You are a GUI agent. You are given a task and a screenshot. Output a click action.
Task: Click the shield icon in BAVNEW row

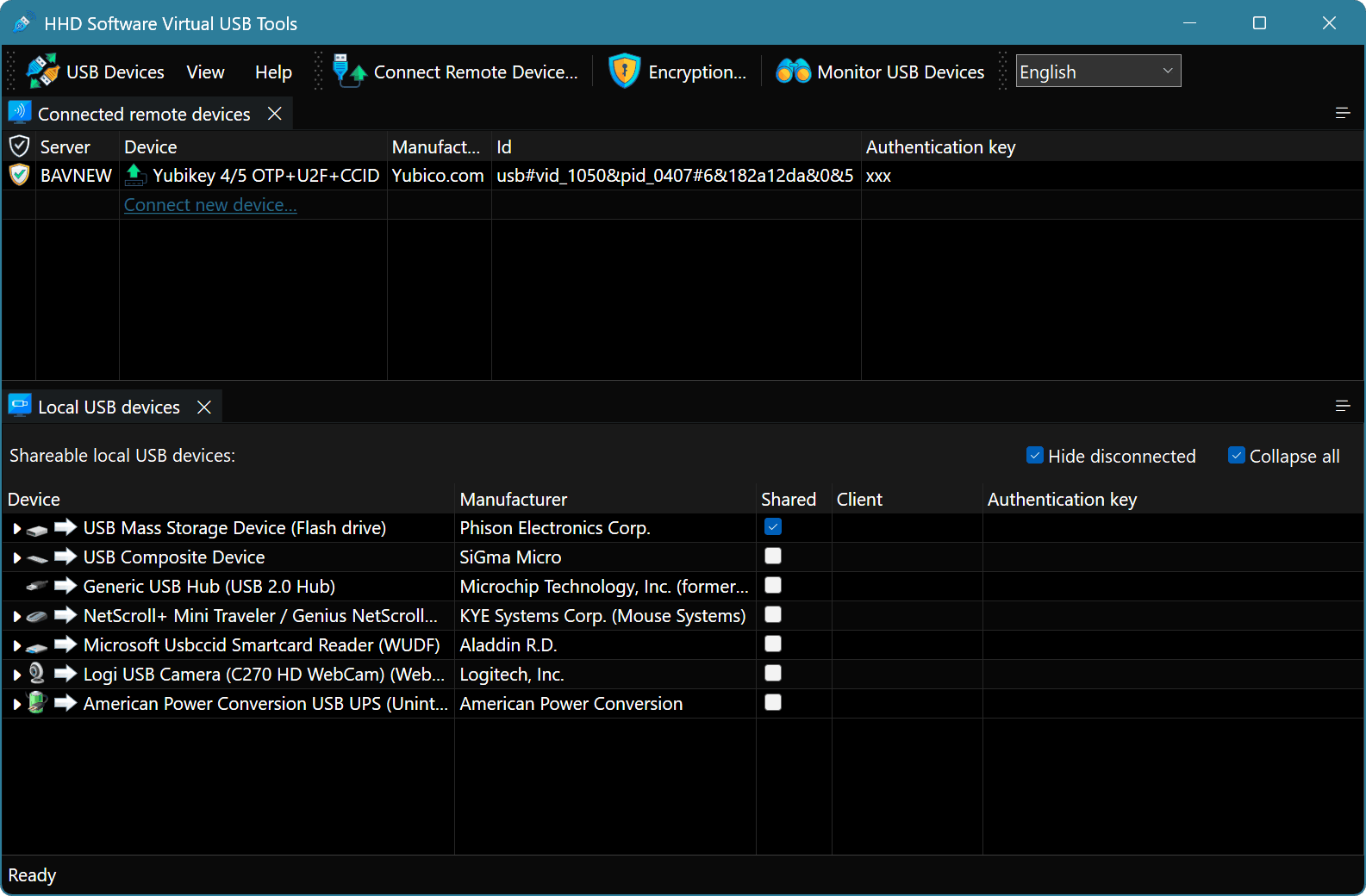[x=19, y=176]
